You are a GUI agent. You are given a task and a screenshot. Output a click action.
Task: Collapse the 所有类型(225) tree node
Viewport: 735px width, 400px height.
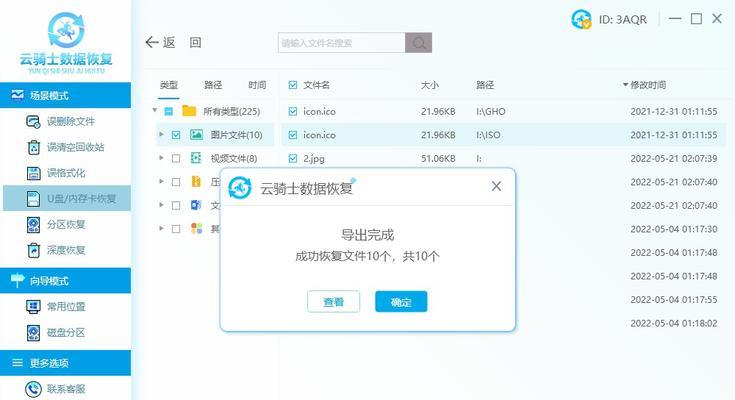coord(155,111)
